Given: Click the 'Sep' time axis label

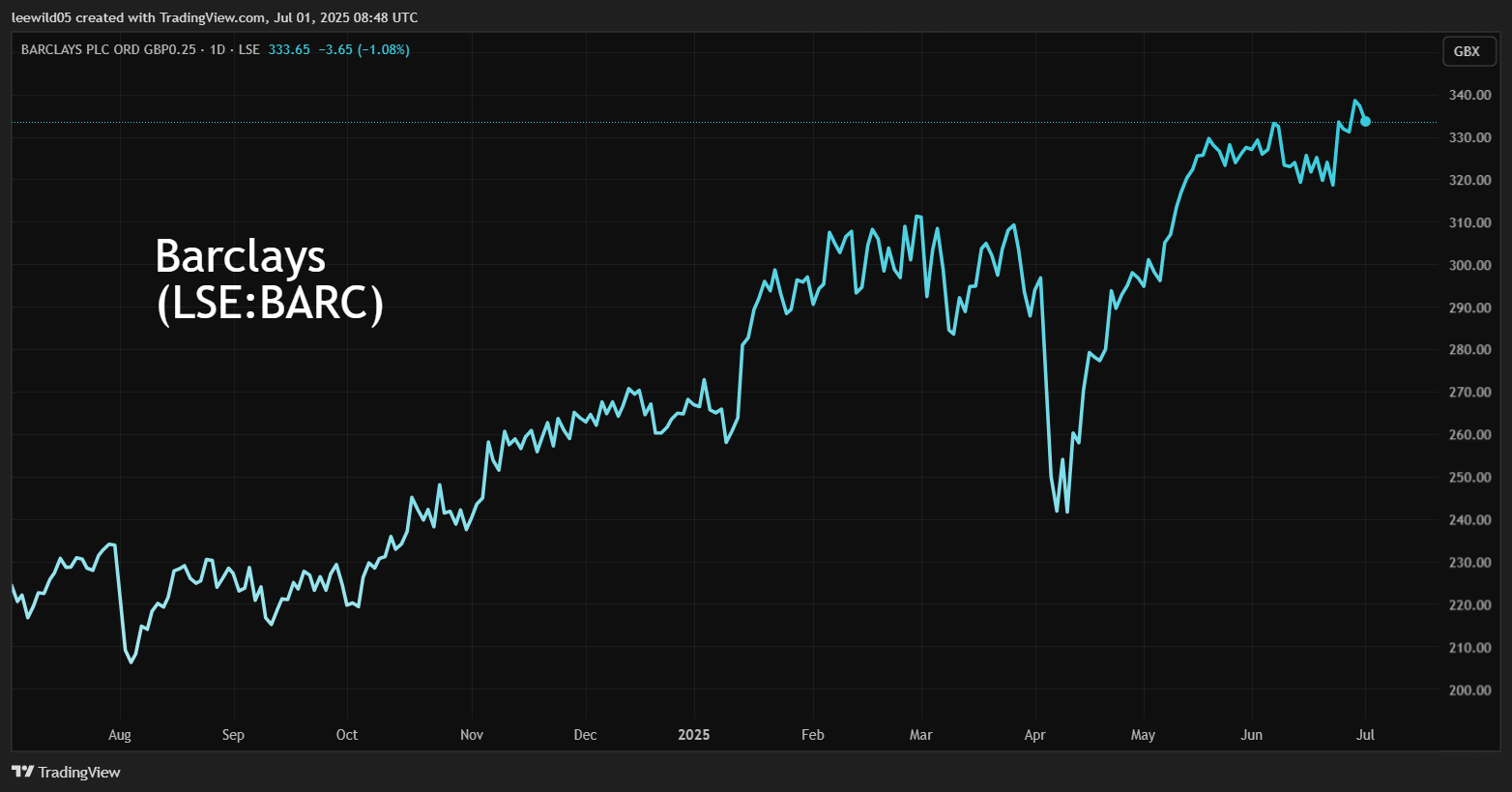Looking at the screenshot, I should pos(233,735).
